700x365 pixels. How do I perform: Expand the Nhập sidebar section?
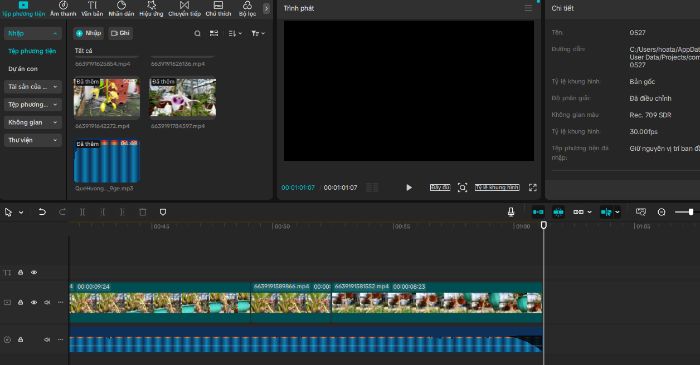[x=33, y=33]
